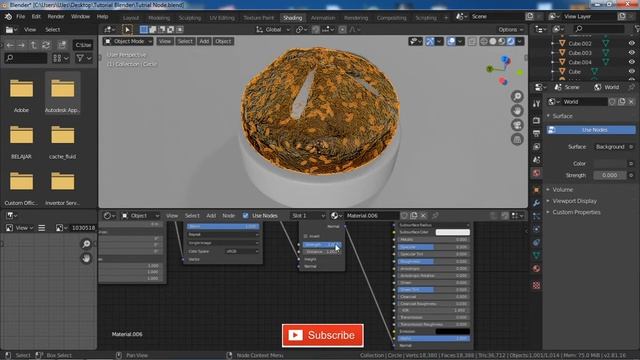Switch to UV Editing workspace tab
Screen dimensions: 640x360
tap(222, 18)
